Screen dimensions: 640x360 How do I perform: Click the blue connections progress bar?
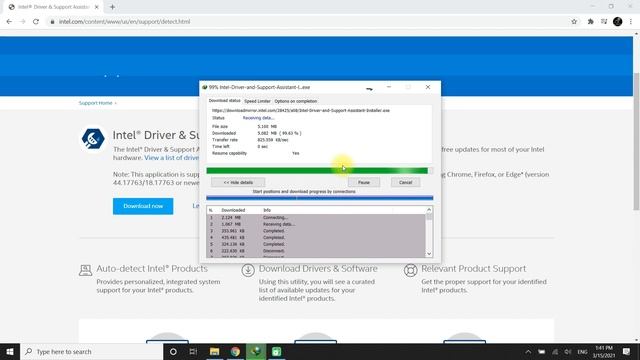pos(320,198)
